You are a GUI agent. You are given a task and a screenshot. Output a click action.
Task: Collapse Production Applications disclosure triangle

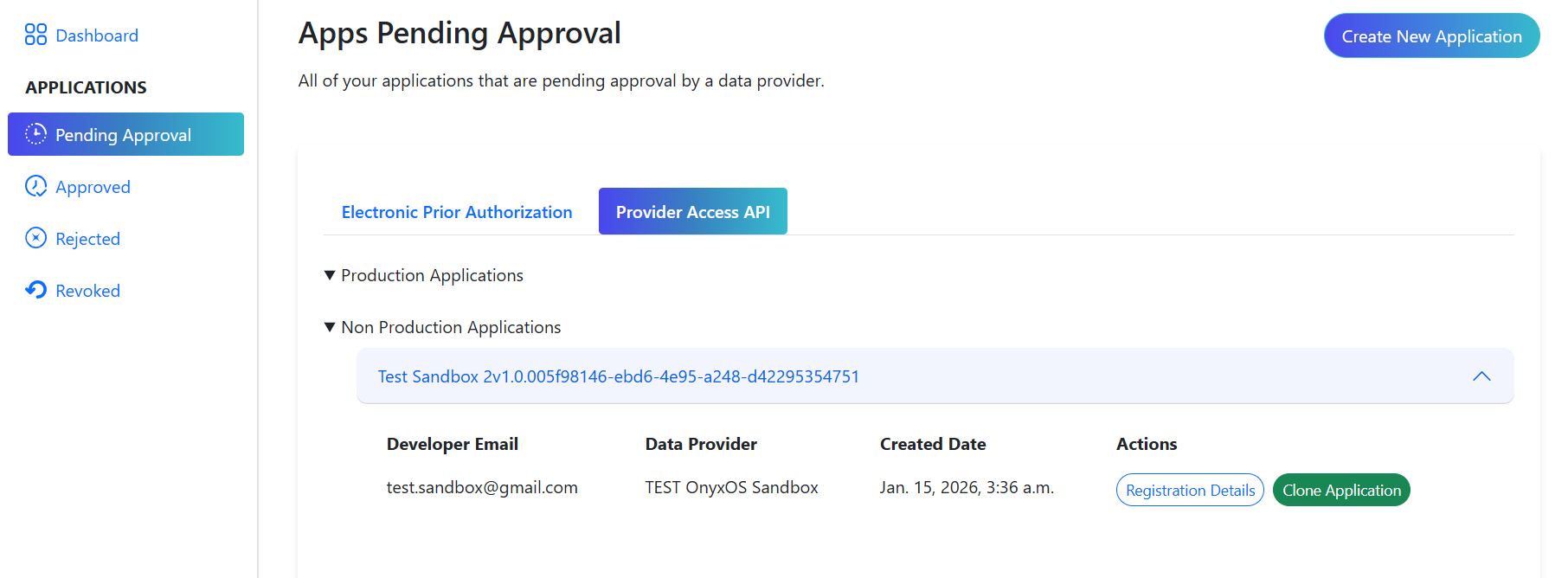(330, 275)
